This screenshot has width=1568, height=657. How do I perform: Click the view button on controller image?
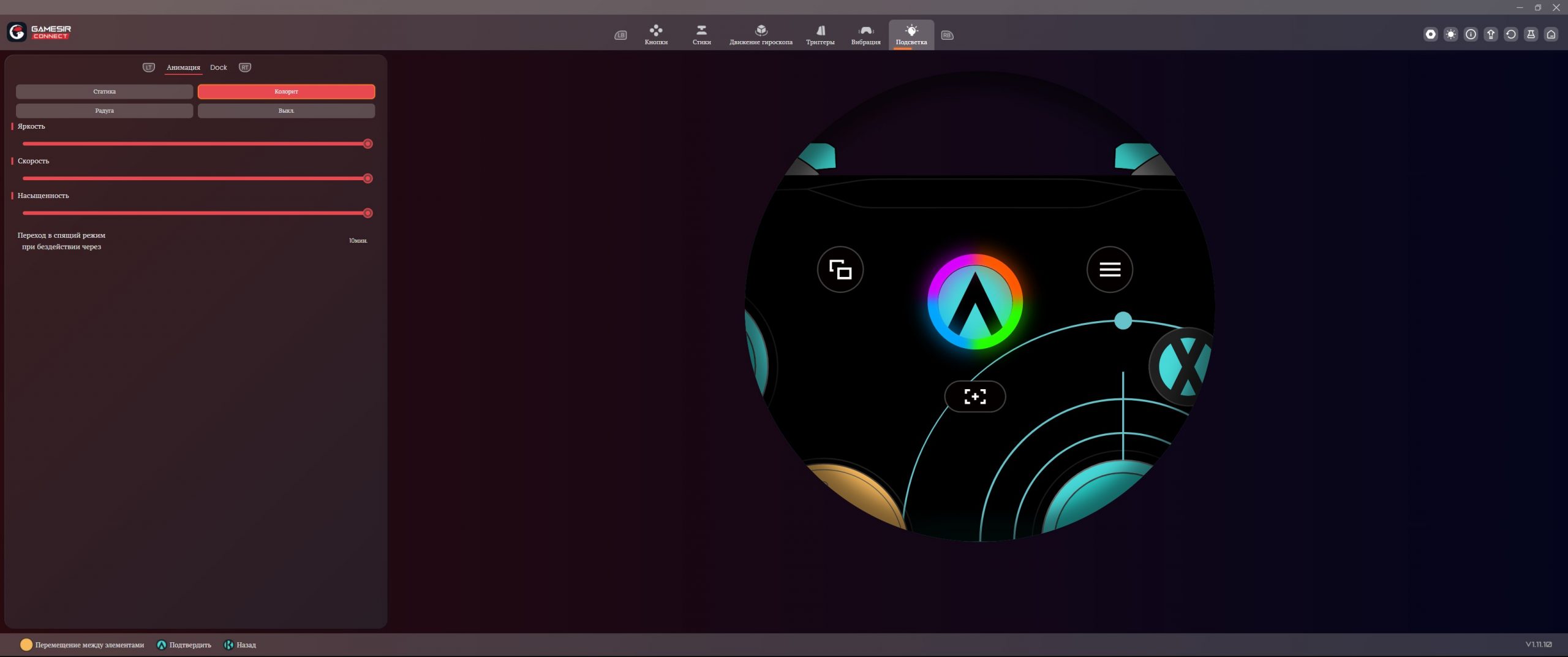[840, 270]
